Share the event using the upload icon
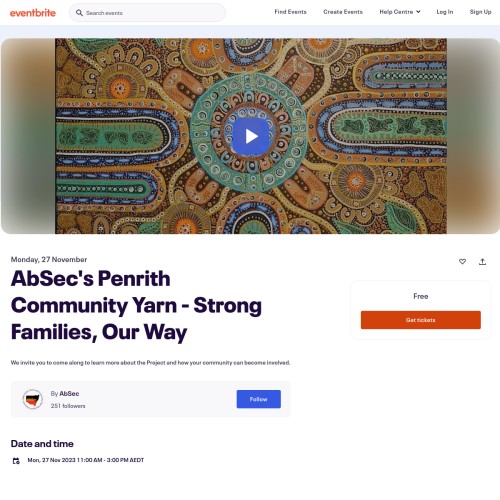Viewport: 500px width, 500px height. 482,262
